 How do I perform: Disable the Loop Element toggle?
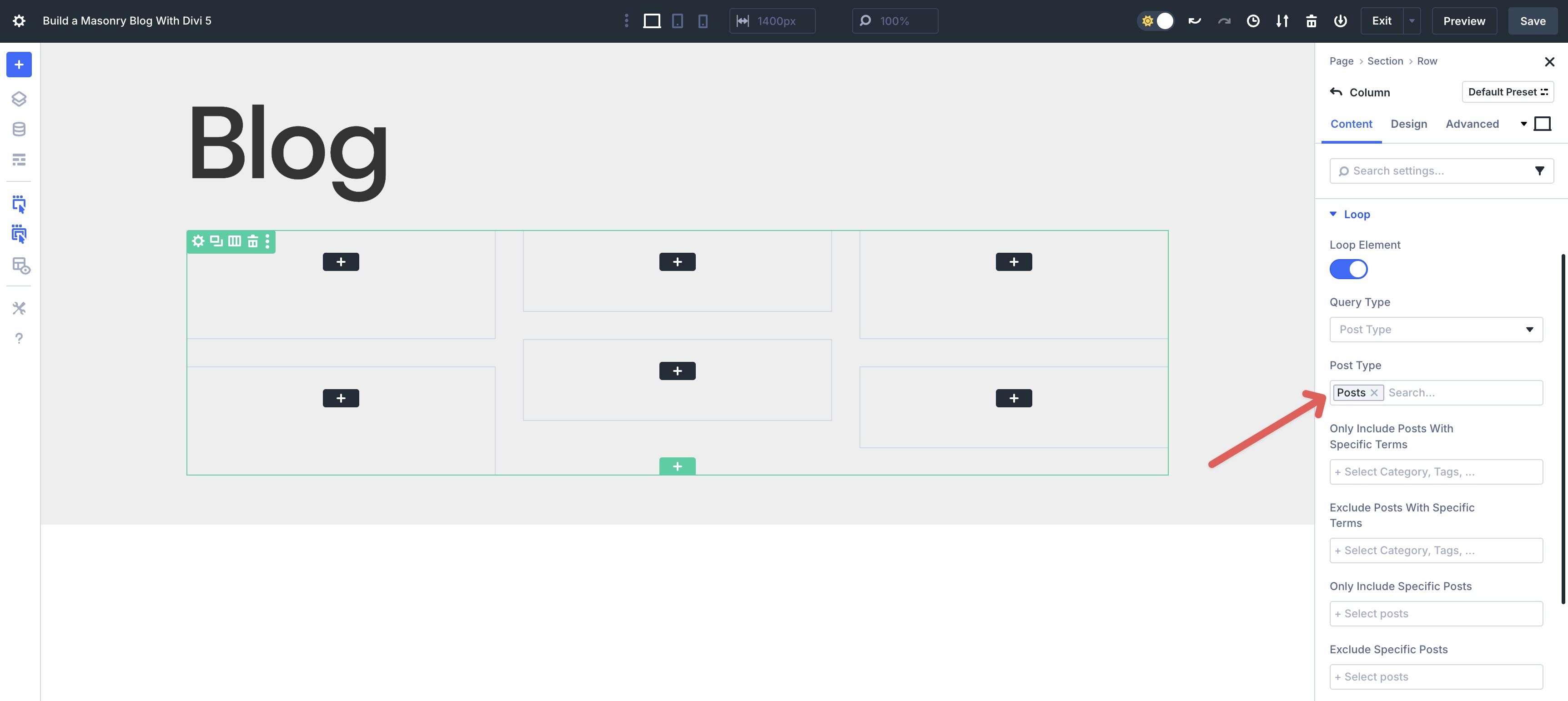(x=1349, y=269)
